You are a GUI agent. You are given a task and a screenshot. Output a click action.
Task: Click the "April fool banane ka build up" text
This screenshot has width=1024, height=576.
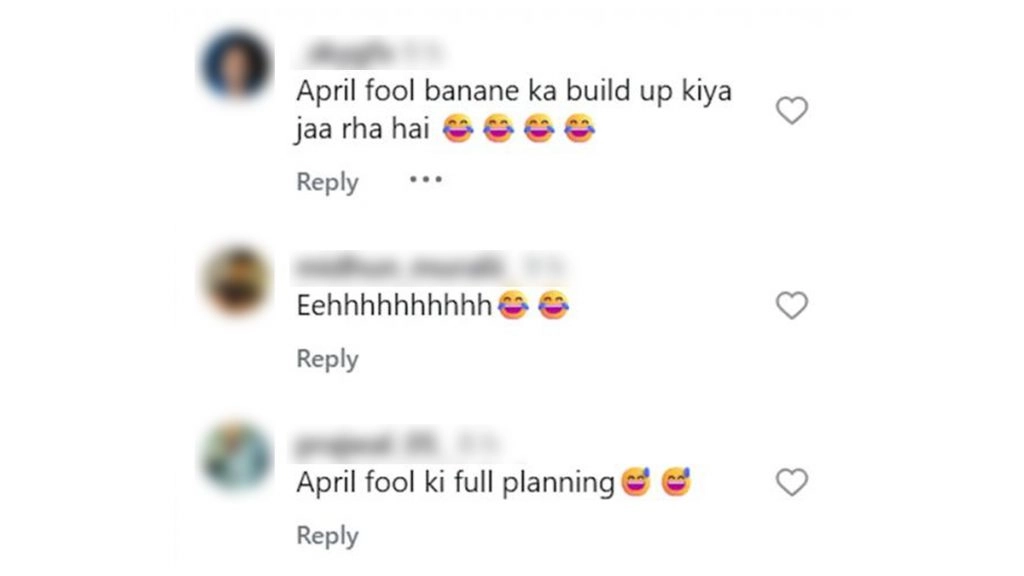coord(514,91)
